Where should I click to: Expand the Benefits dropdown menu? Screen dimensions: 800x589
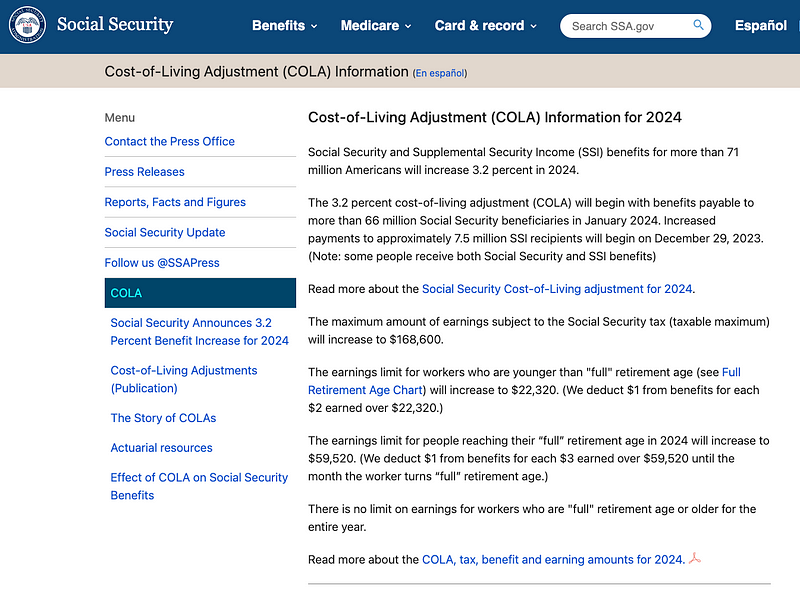click(284, 26)
